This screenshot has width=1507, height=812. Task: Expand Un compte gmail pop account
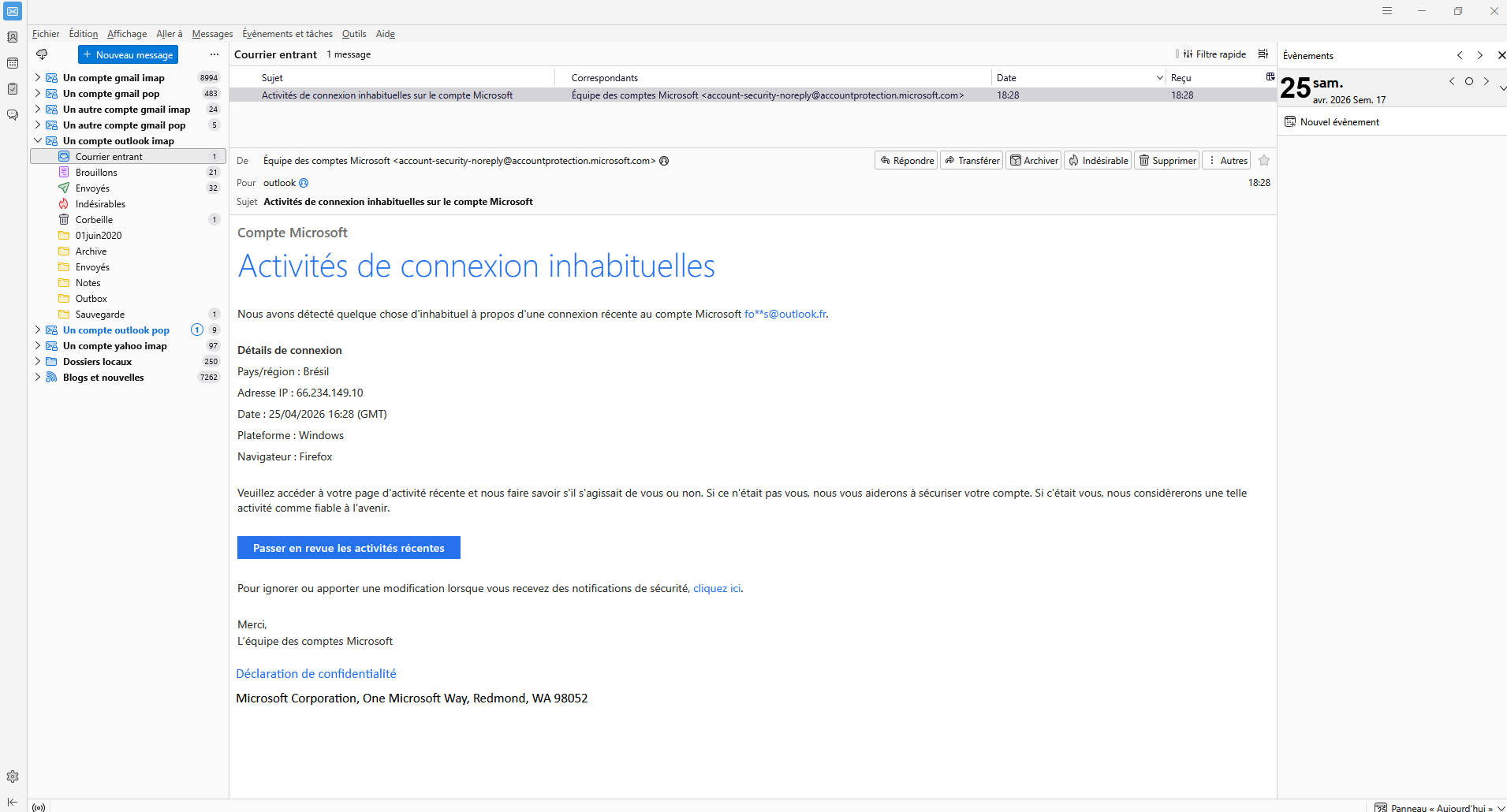[x=37, y=94]
